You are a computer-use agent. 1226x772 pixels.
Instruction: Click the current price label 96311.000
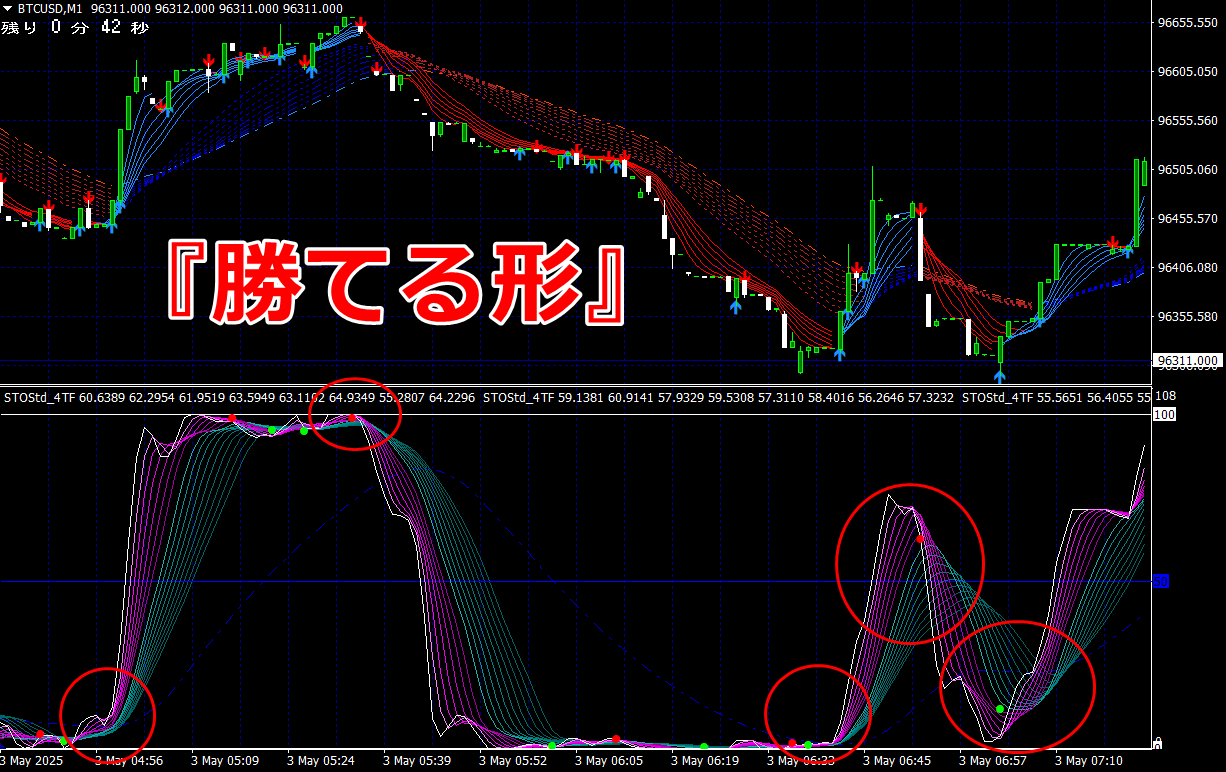(x=1188, y=360)
